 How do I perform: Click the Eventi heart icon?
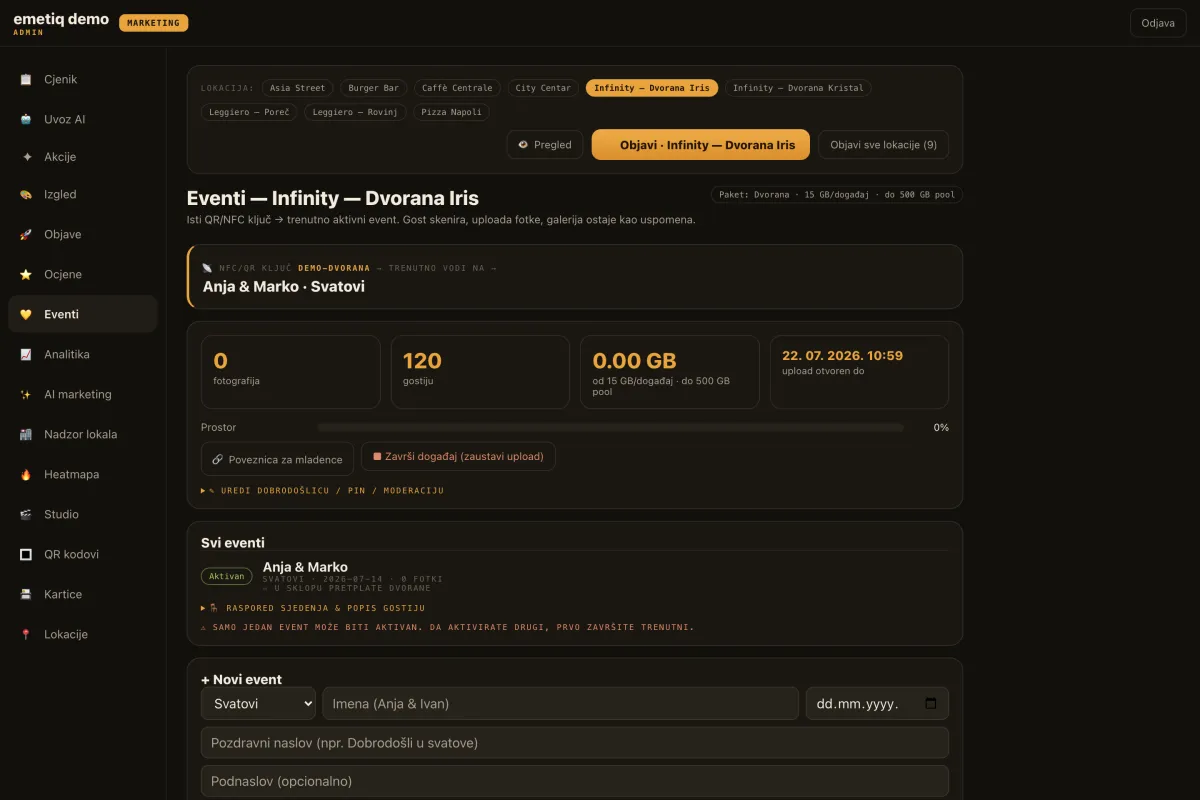(x=26, y=315)
